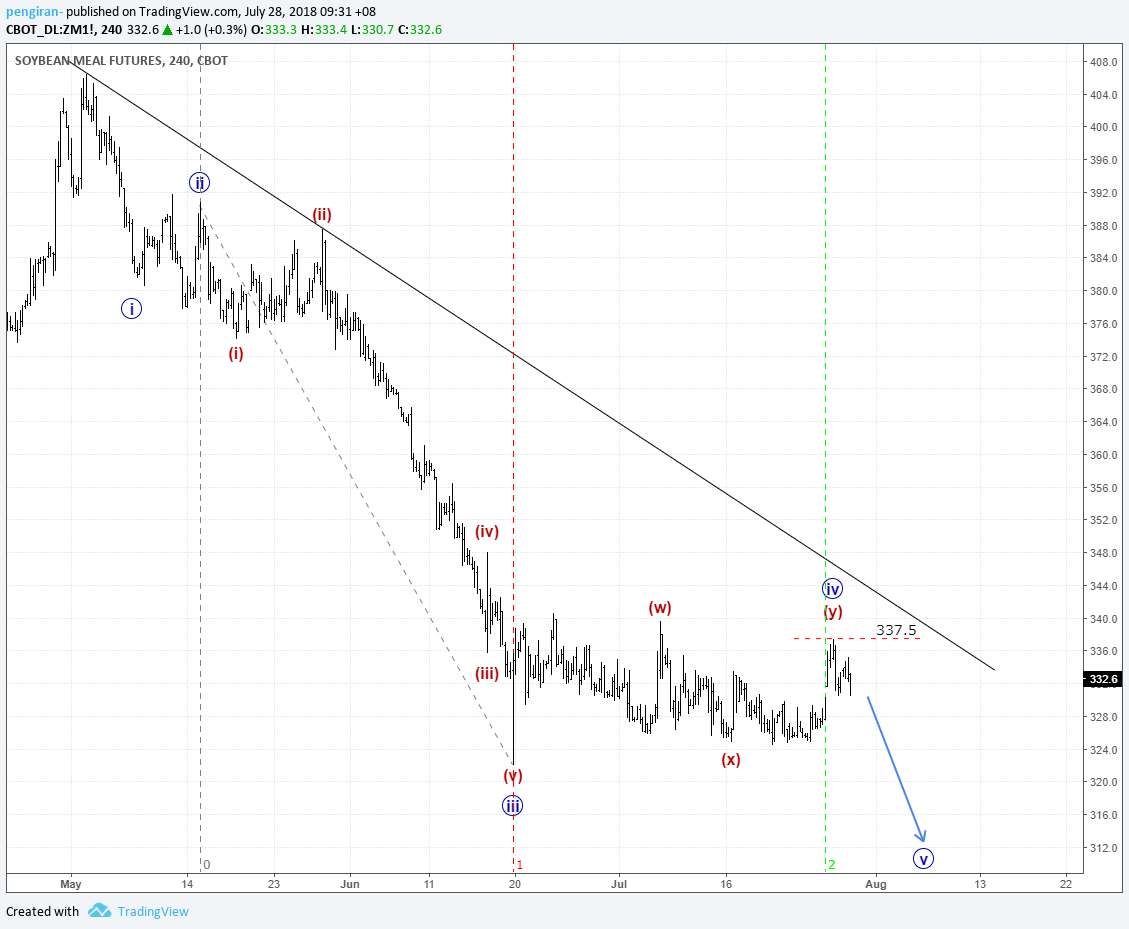Open the TradingView link in footer
This screenshot has height=929, width=1129.
point(153,911)
